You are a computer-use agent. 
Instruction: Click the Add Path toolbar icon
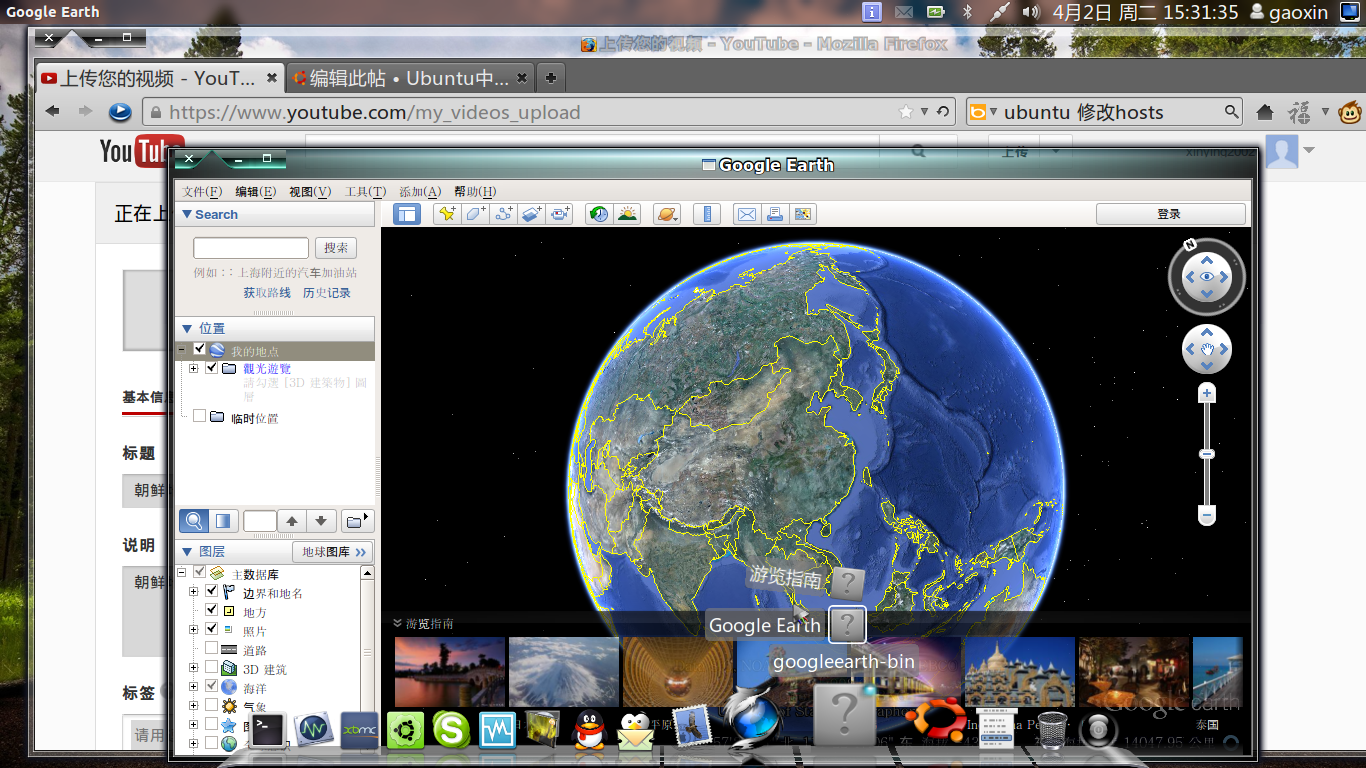tap(503, 213)
